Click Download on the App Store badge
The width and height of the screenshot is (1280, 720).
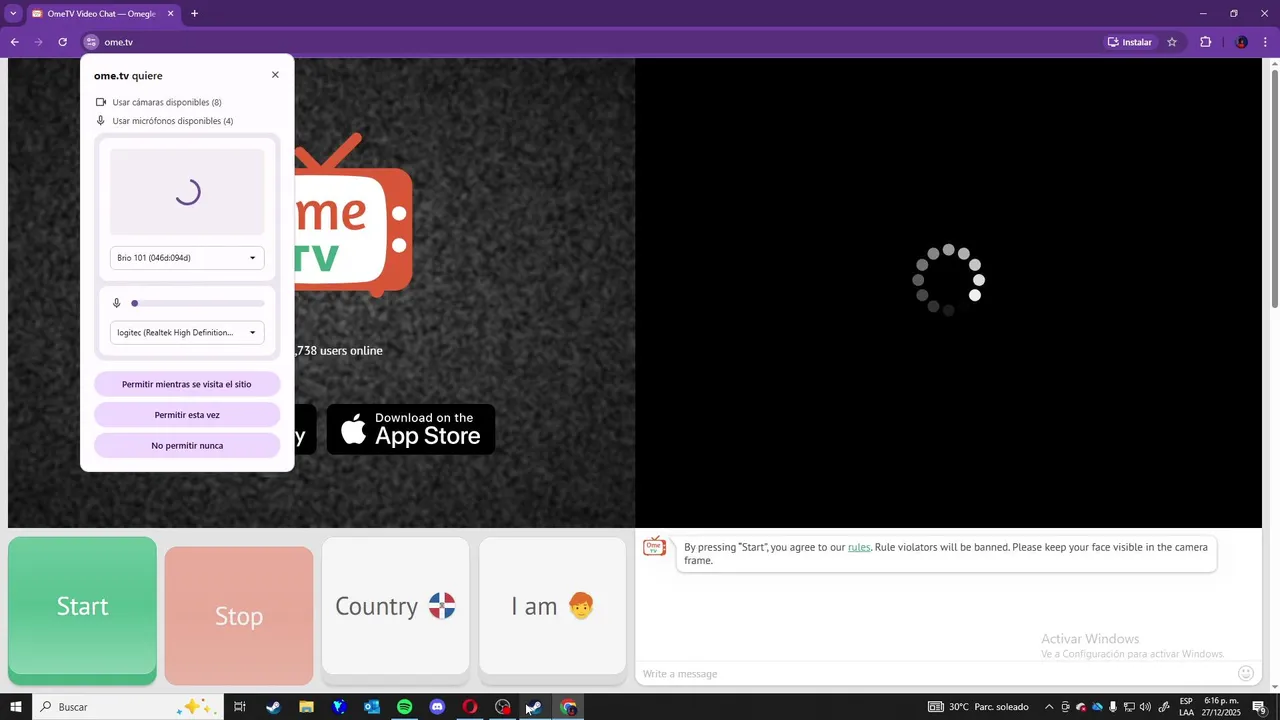pyautogui.click(x=411, y=429)
